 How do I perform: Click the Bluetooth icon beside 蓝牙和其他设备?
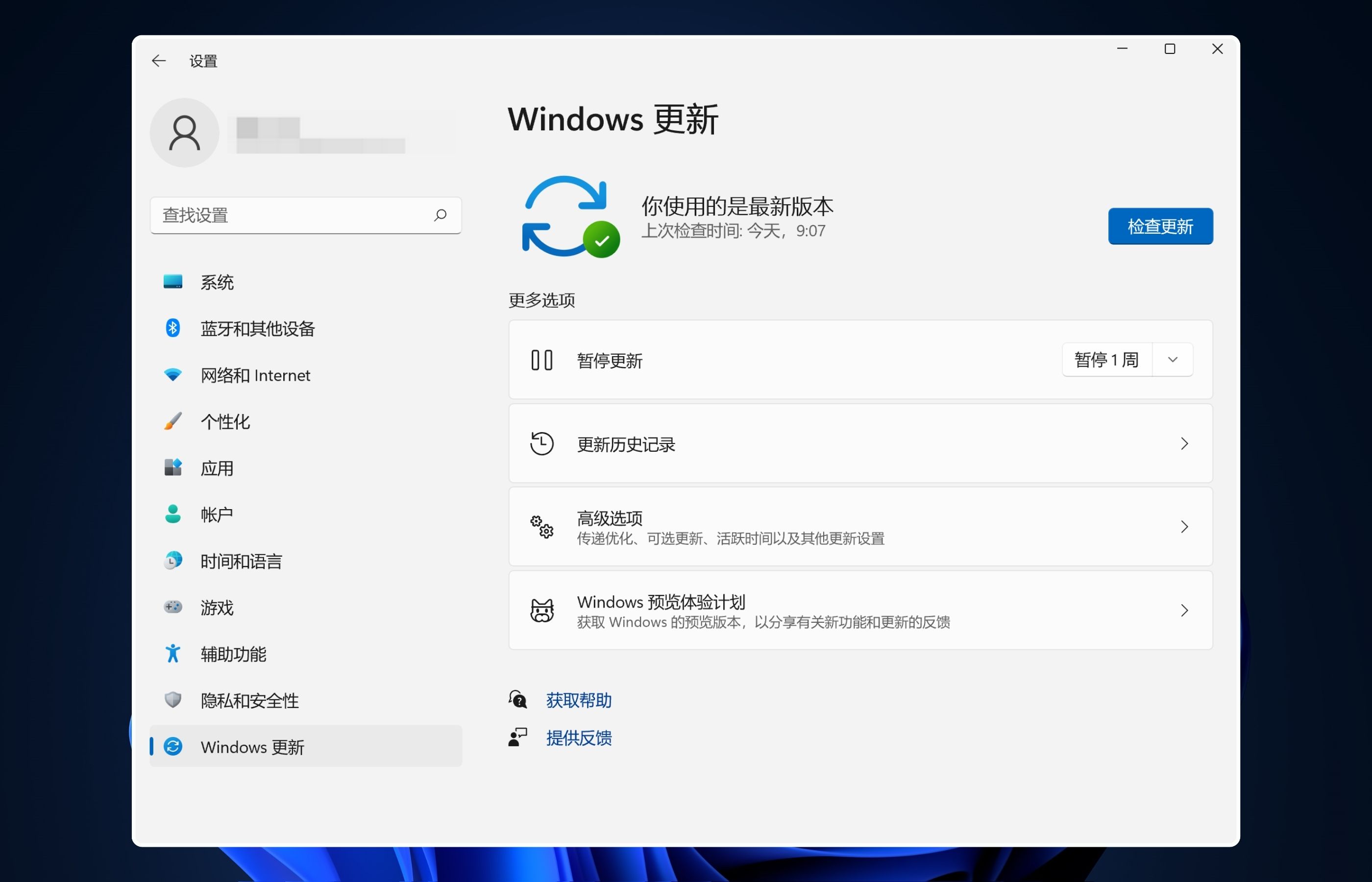[x=173, y=328]
